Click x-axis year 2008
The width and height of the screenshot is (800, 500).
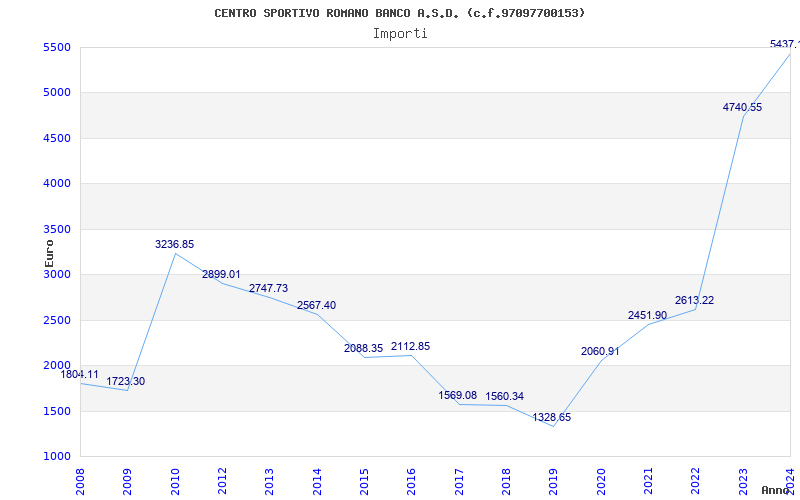tap(80, 482)
